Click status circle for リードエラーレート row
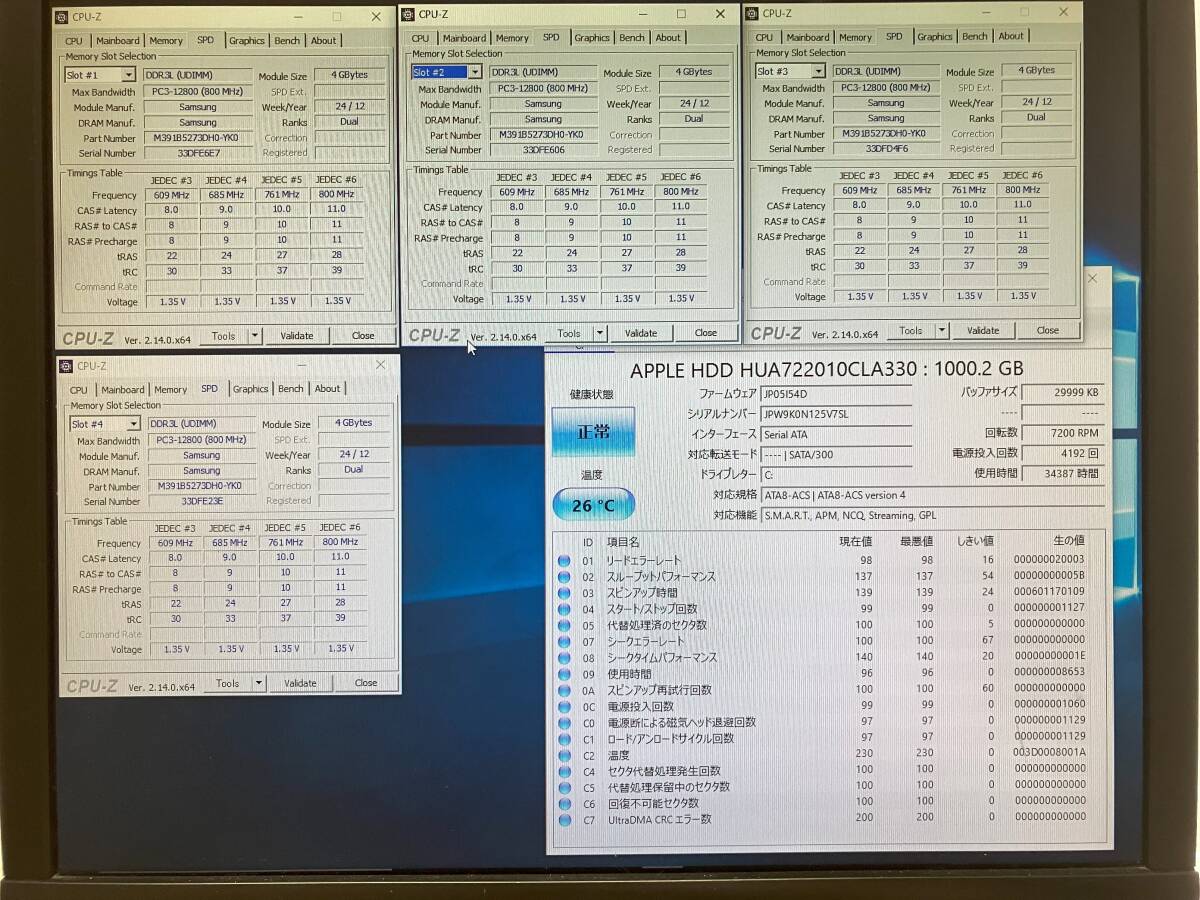This screenshot has width=1200, height=900. [565, 560]
